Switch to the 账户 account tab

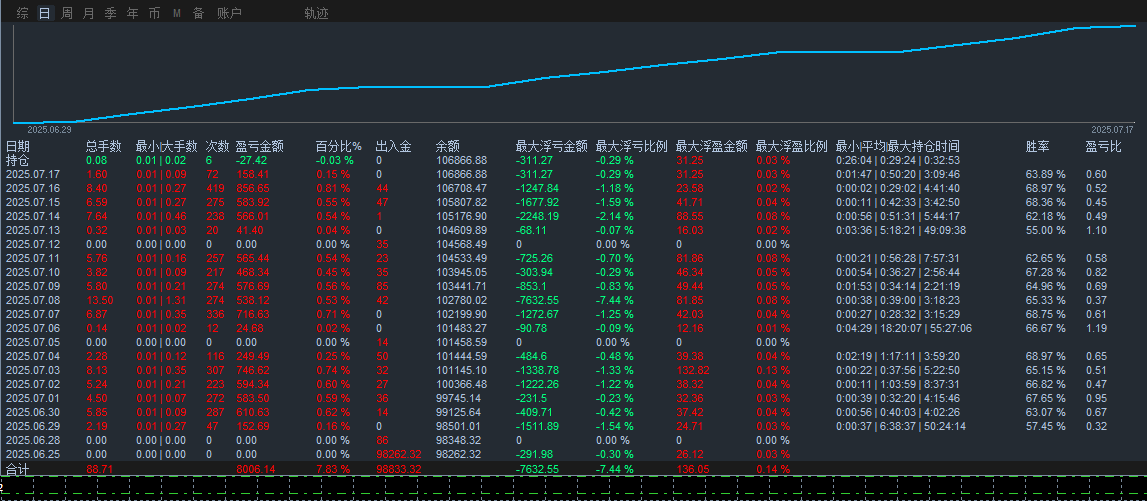pos(229,13)
